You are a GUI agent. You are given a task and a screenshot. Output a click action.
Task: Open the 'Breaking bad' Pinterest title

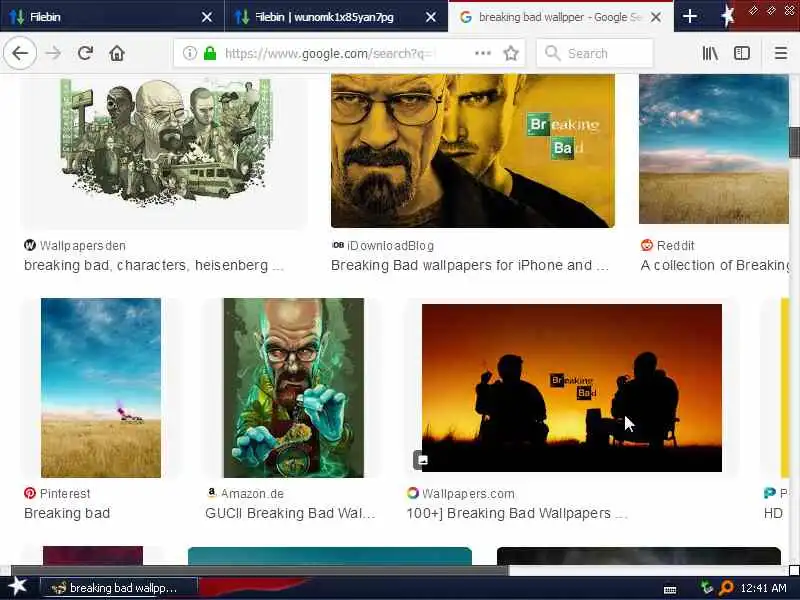[x=67, y=513]
